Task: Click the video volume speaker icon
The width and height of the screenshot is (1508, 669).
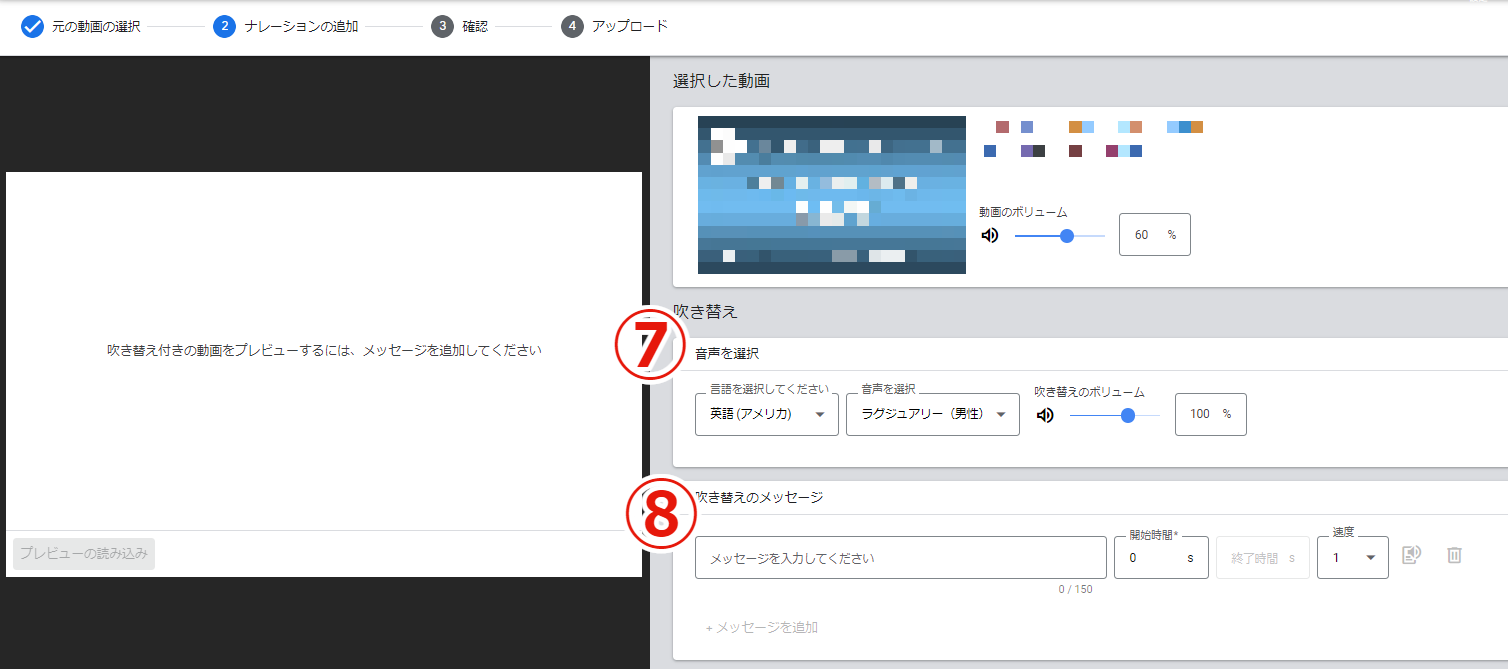Action: 990,236
